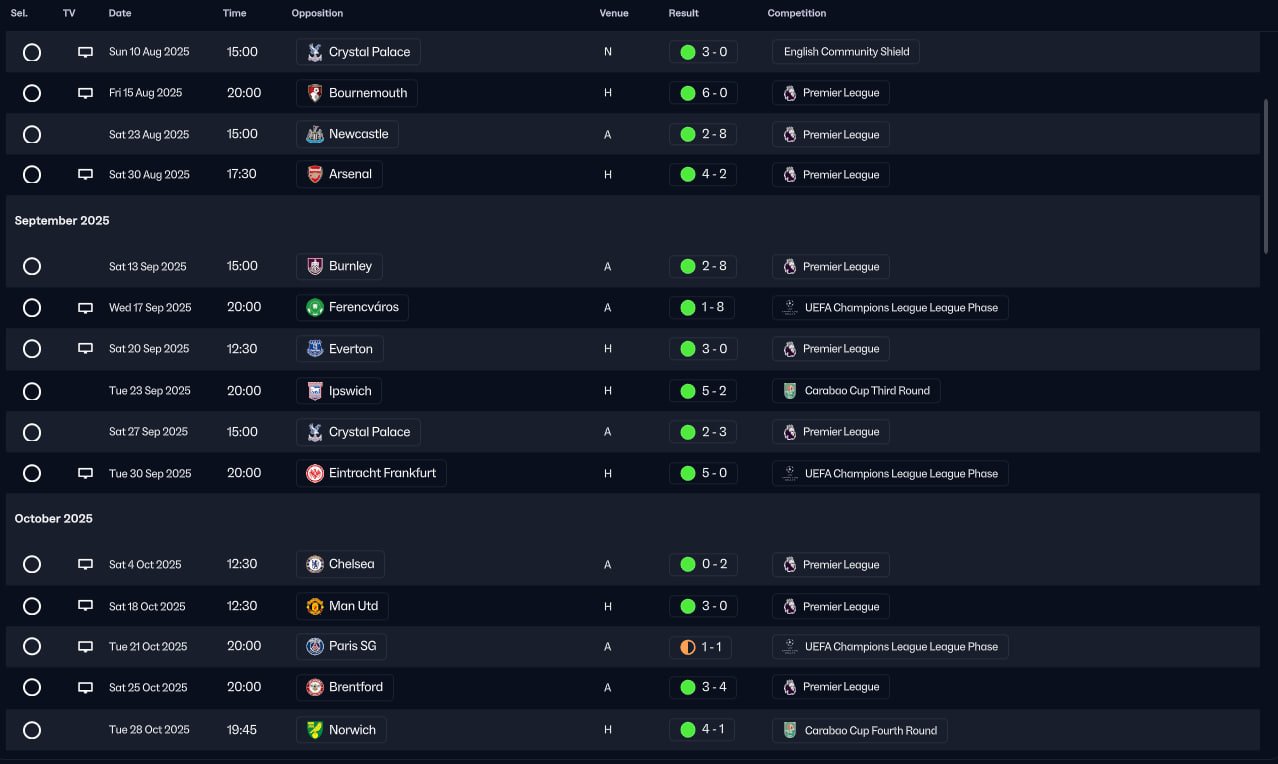1278x764 pixels.
Task: Sort fixtures by the Date column header
Action: point(120,13)
